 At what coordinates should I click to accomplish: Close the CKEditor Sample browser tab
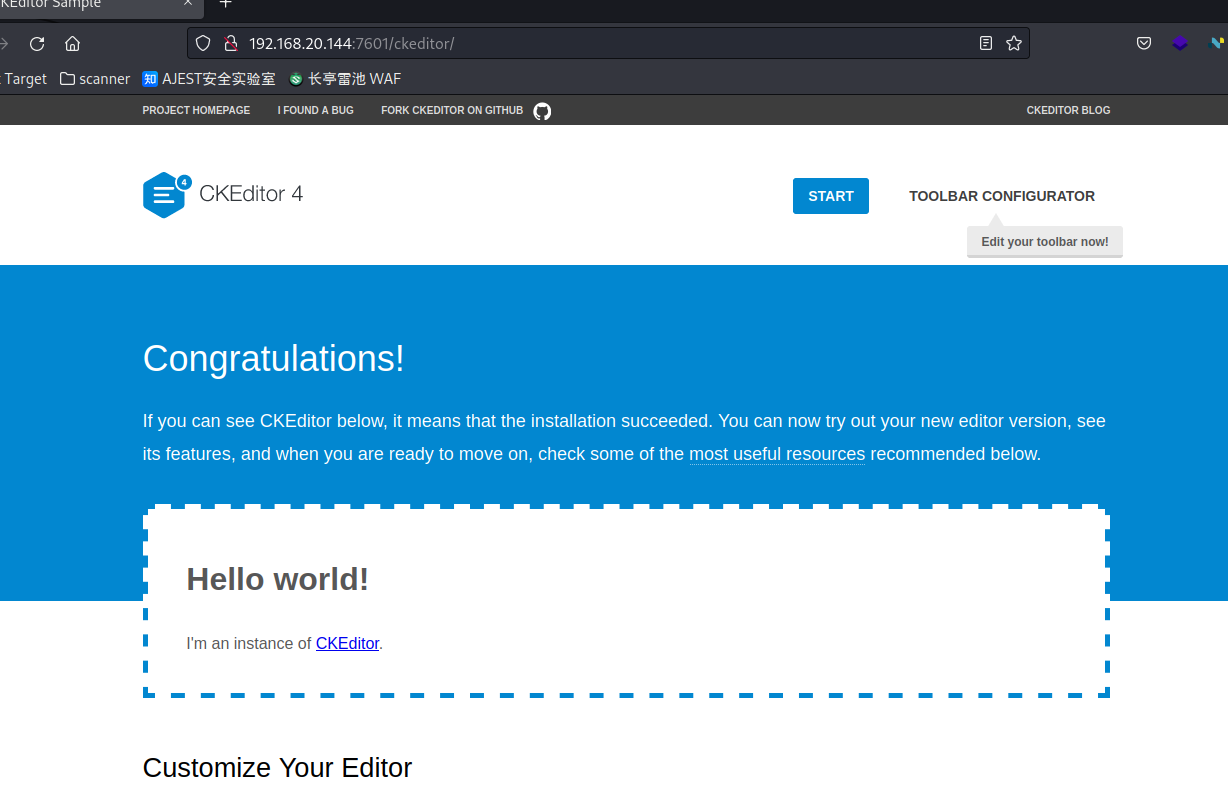188,4
